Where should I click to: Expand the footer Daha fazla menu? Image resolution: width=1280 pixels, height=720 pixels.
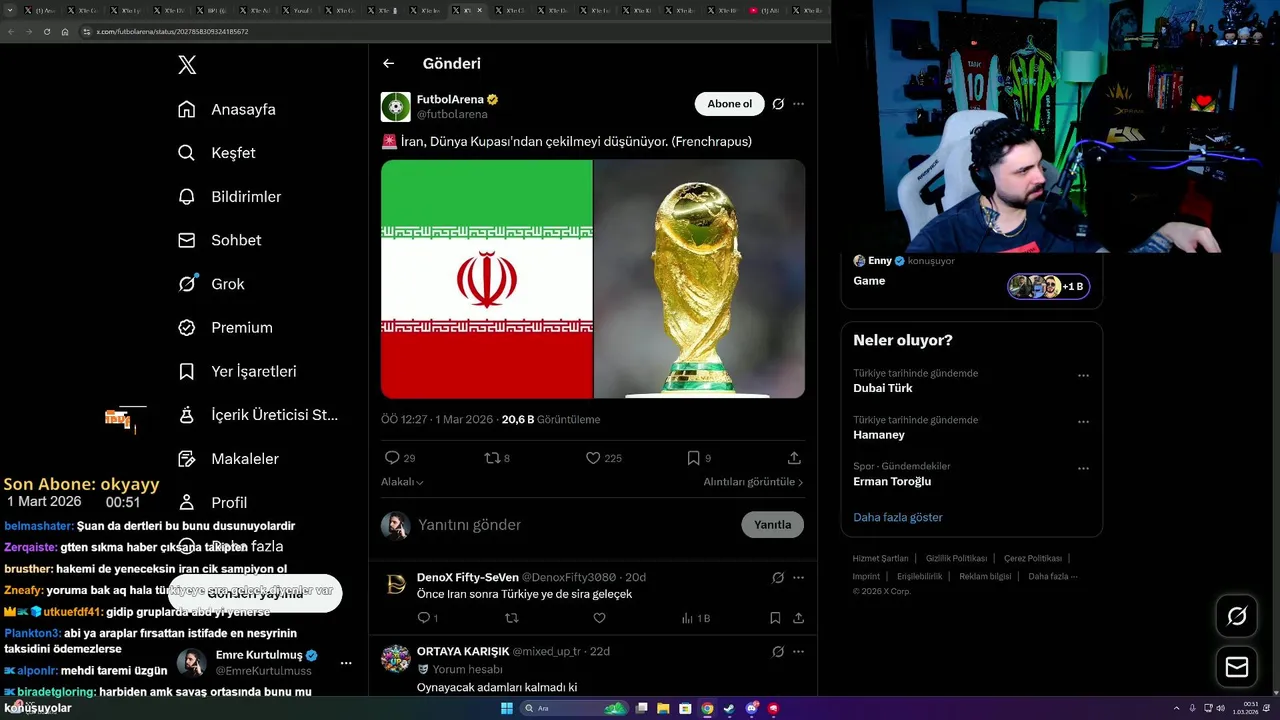click(1053, 576)
